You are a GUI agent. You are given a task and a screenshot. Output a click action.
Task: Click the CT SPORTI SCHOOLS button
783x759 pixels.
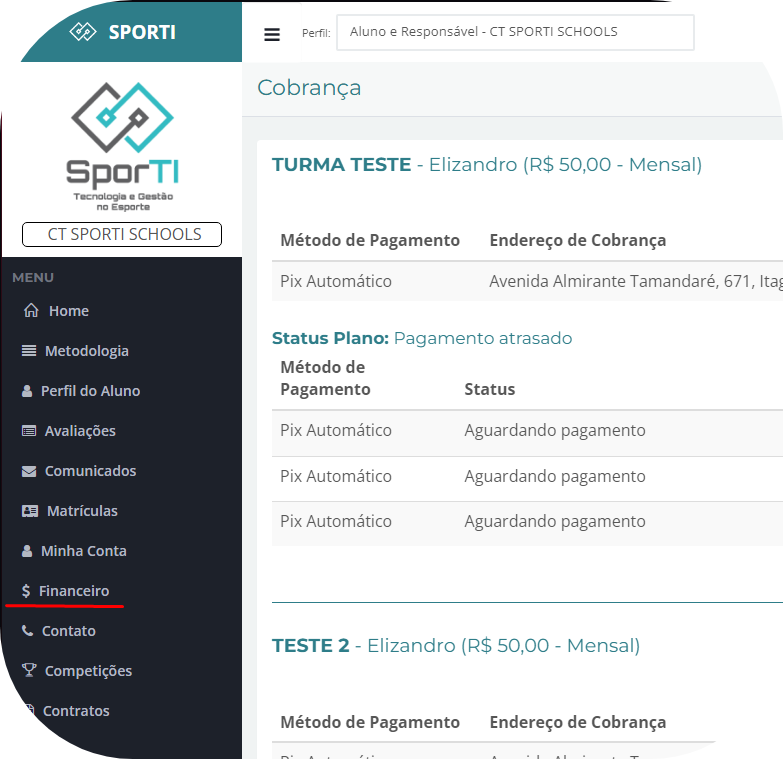pyautogui.click(x=122, y=234)
